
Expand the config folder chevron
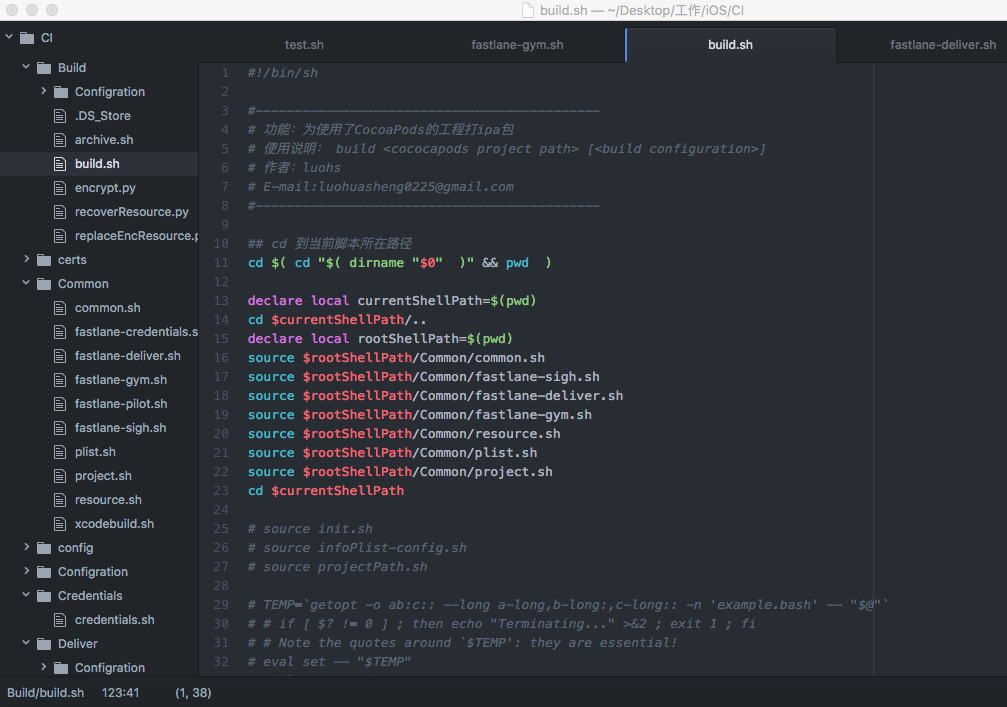pyautogui.click(x=26, y=546)
